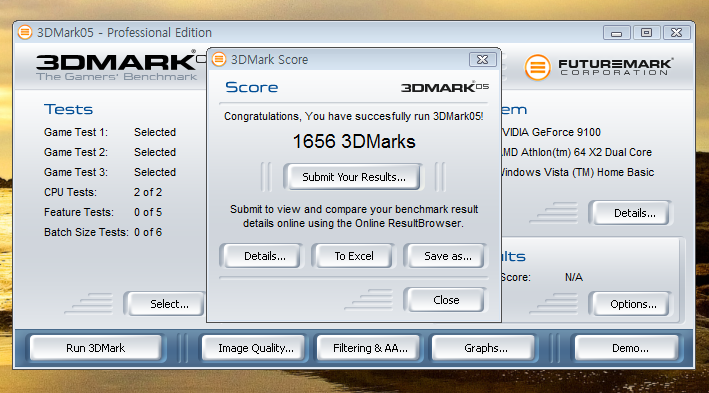Click Windows Vista Home Basic text
This screenshot has height=393, width=709.
click(578, 172)
